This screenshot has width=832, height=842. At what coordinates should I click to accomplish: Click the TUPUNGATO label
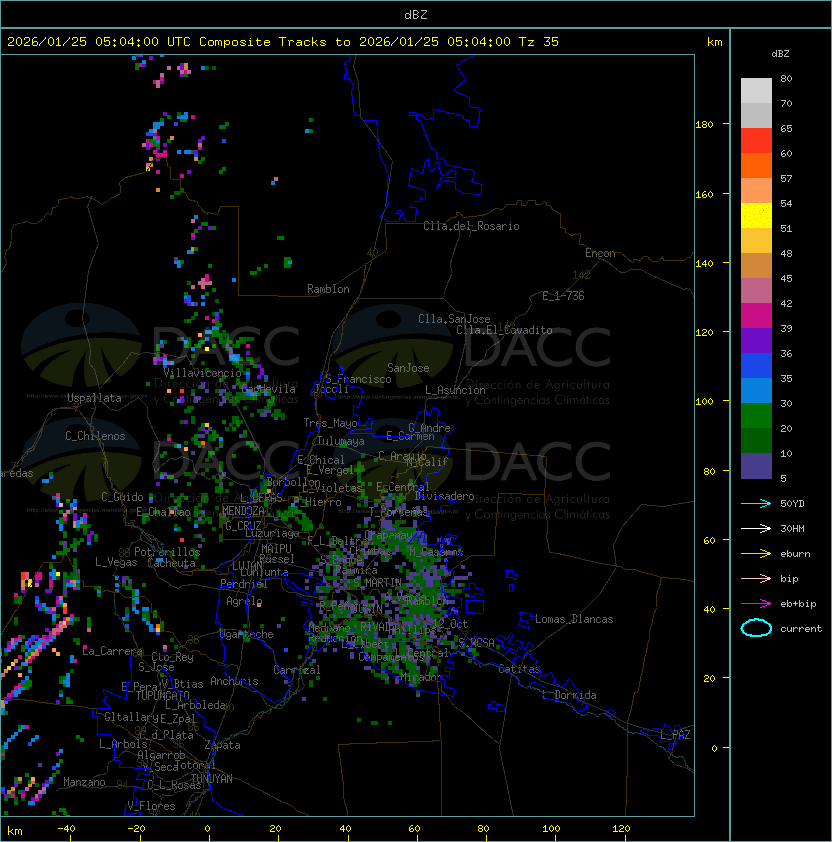coord(163,696)
